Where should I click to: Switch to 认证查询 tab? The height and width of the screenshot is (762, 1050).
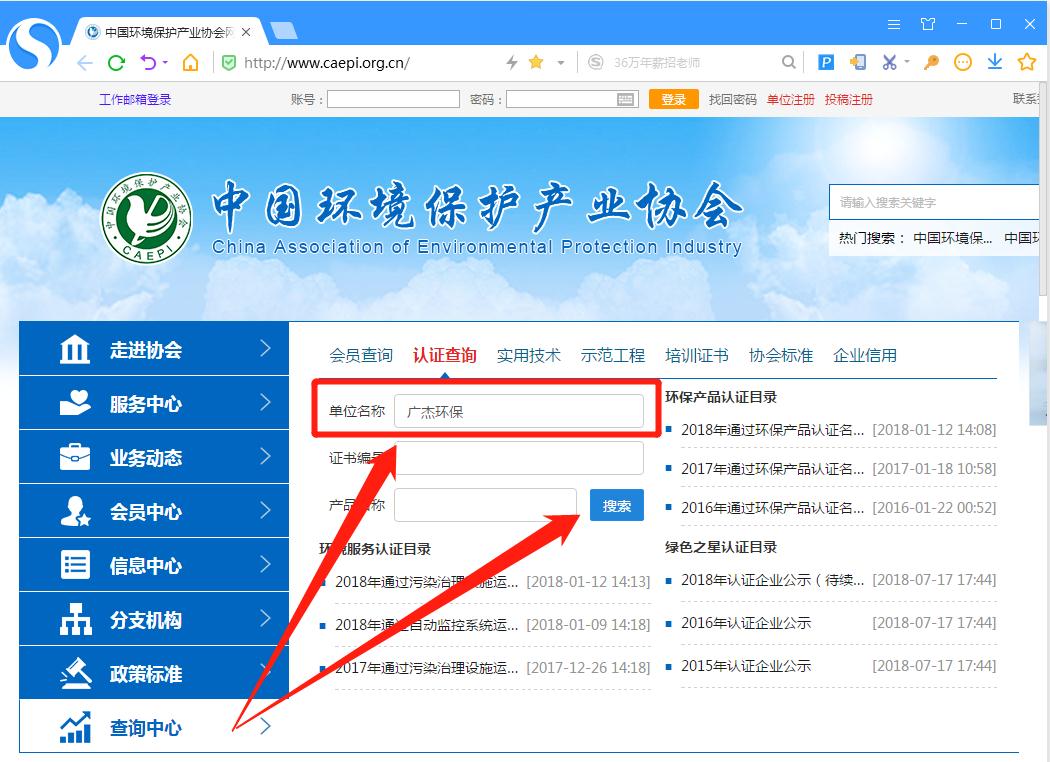[445, 356]
